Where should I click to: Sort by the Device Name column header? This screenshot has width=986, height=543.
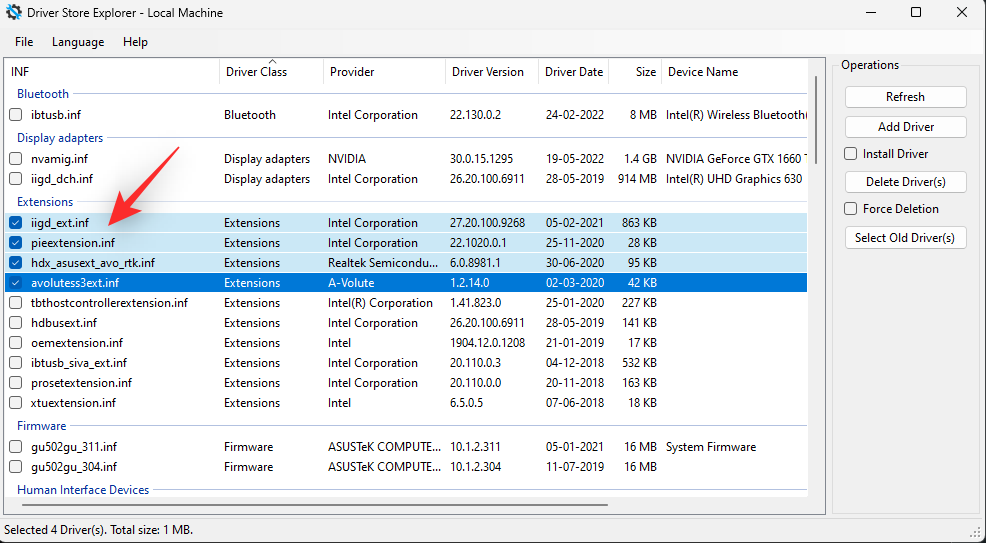(734, 72)
